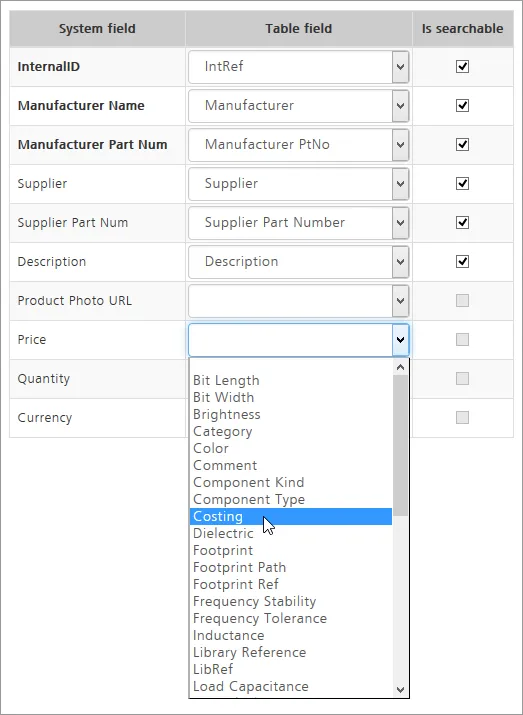Select Costing from the dropdown list

[x=291, y=516]
